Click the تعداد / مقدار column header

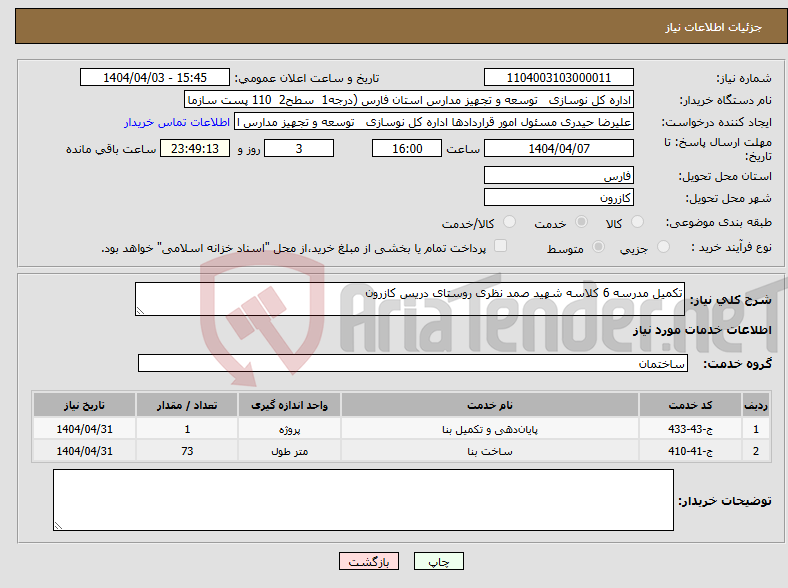[187, 405]
